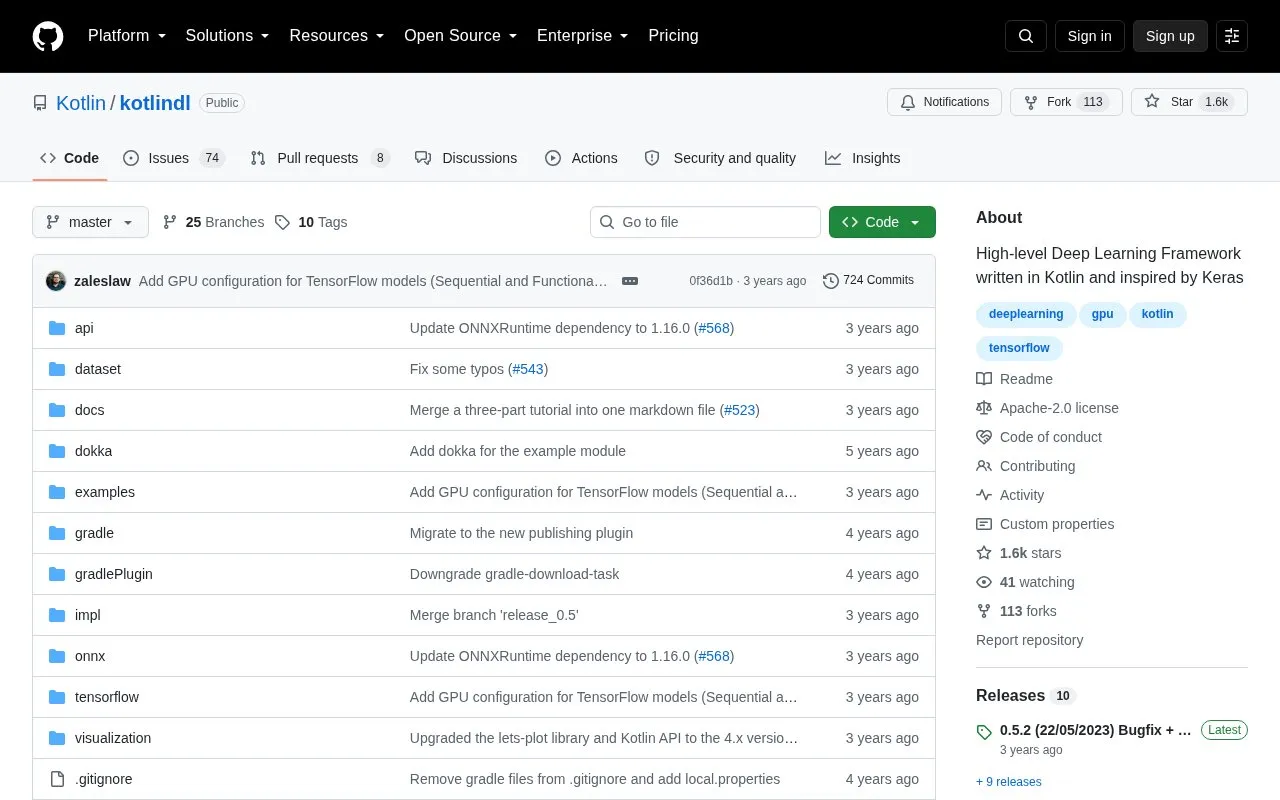Viewport: 1280px width, 800px height.
Task: Open the Enterprise dropdown menu
Action: point(583,36)
